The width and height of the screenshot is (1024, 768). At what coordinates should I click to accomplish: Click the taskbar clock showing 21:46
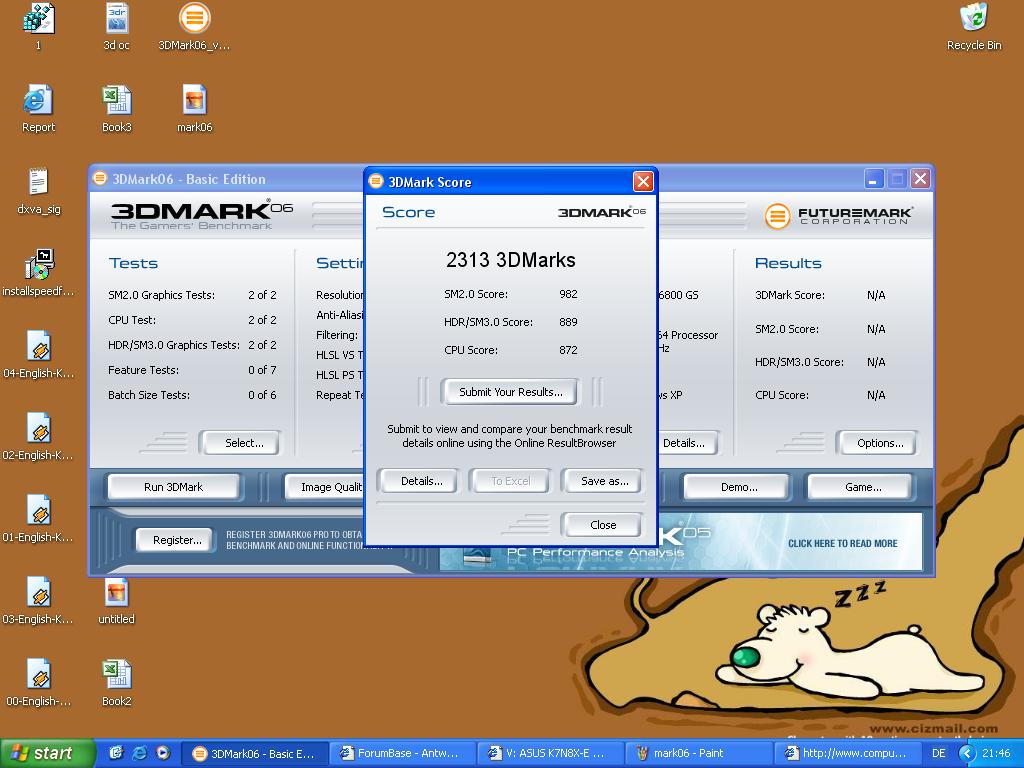(x=996, y=753)
